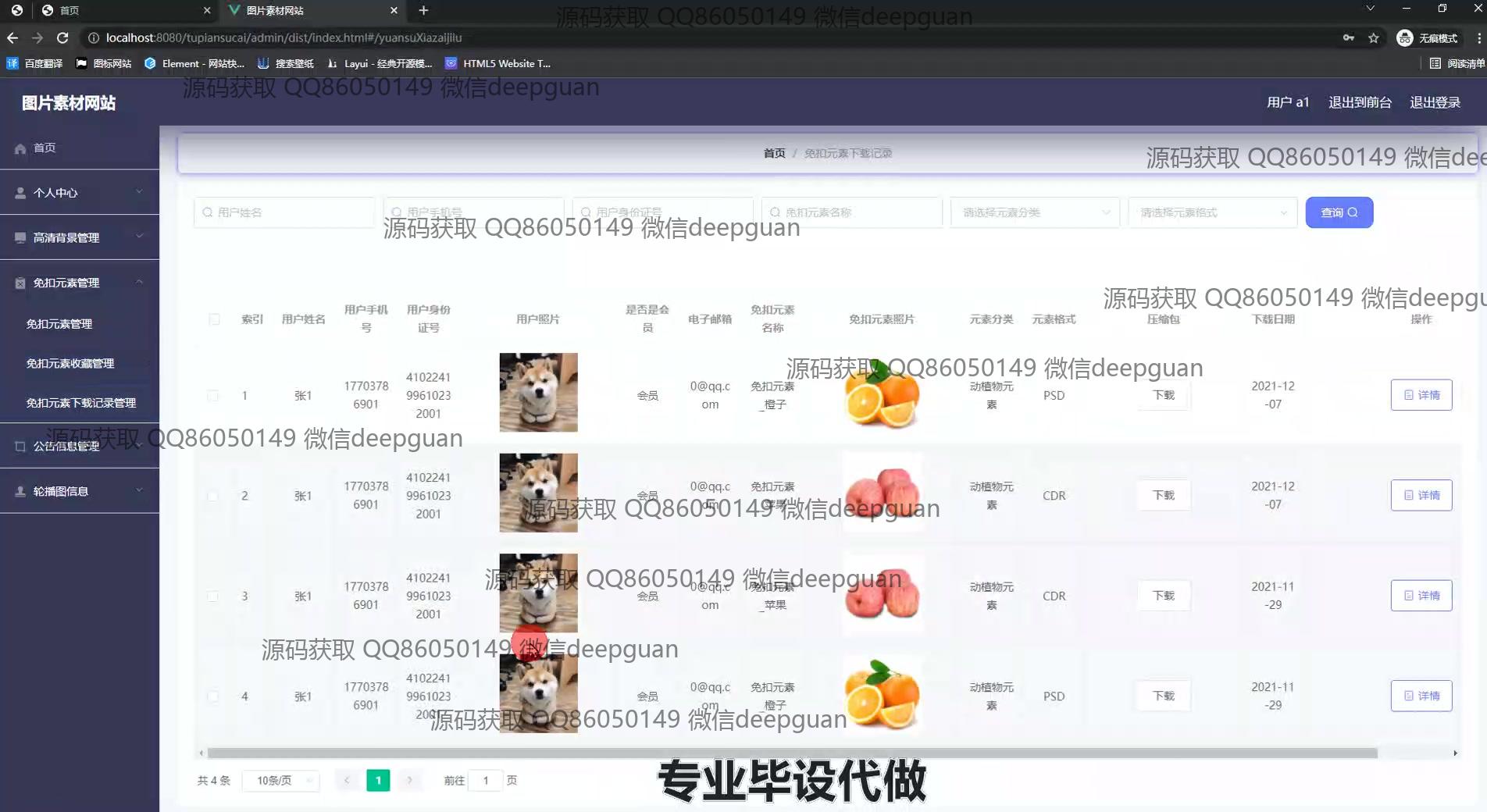
Task: Check the checkbox for row 1
Action: (212, 396)
